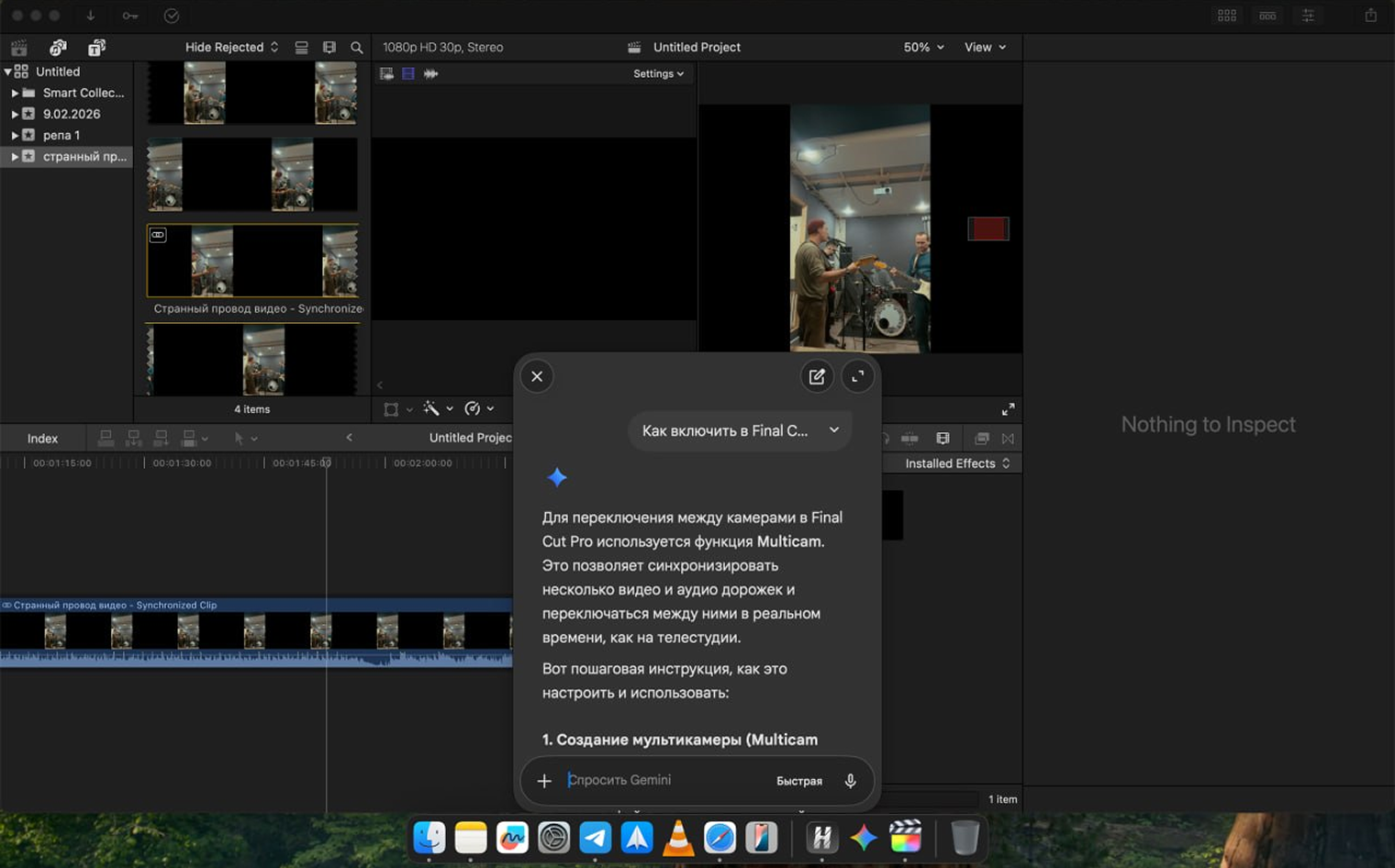Image resolution: width=1395 pixels, height=868 pixels.
Task: Open Final Cut Pro Dock icon
Action: pyautogui.click(x=905, y=837)
